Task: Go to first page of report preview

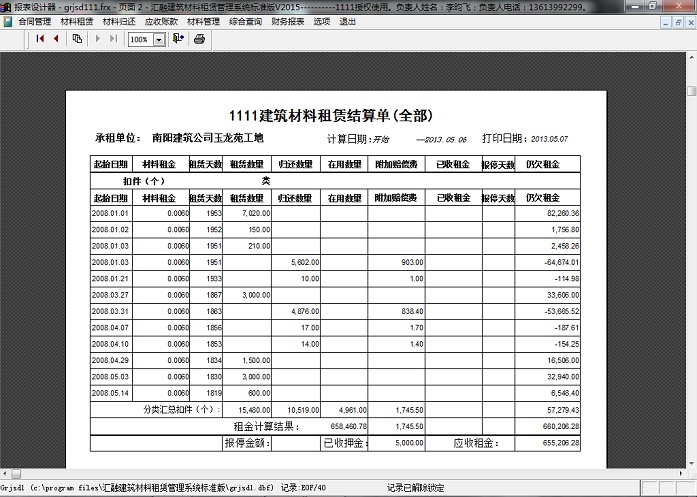Action: (x=40, y=39)
